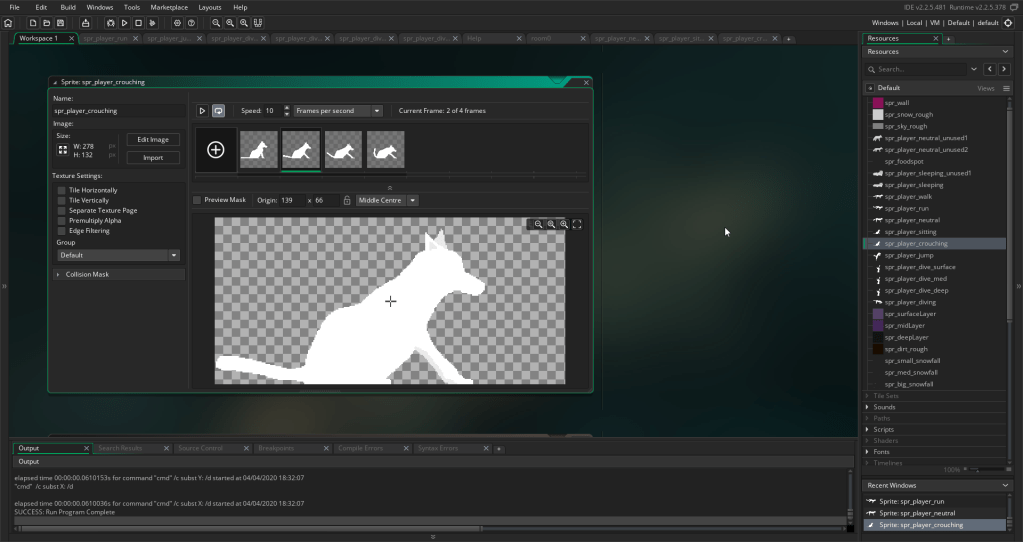Click the origin lock icon

pos(347,200)
